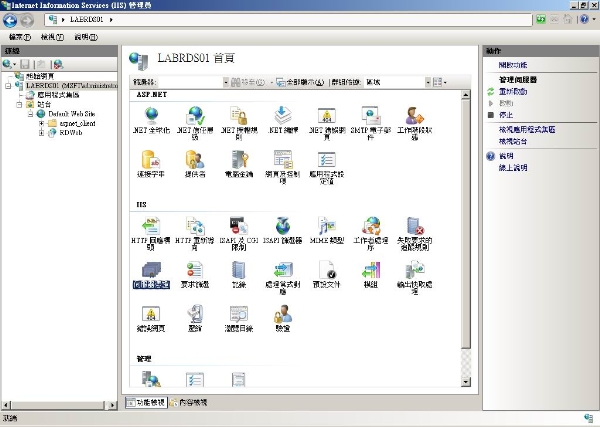Open the Help (H) menu

point(86,37)
